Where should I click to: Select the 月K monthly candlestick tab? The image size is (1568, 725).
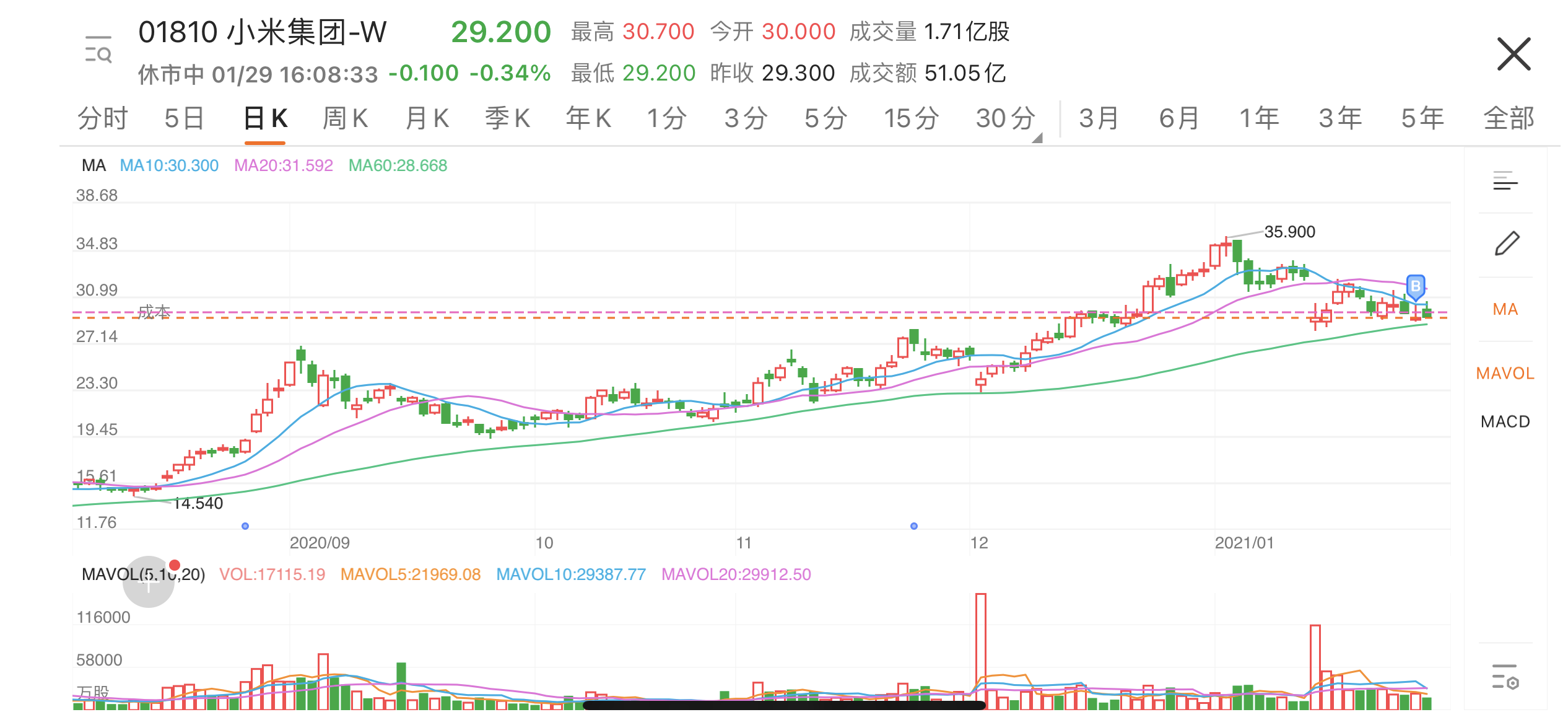pyautogui.click(x=427, y=118)
